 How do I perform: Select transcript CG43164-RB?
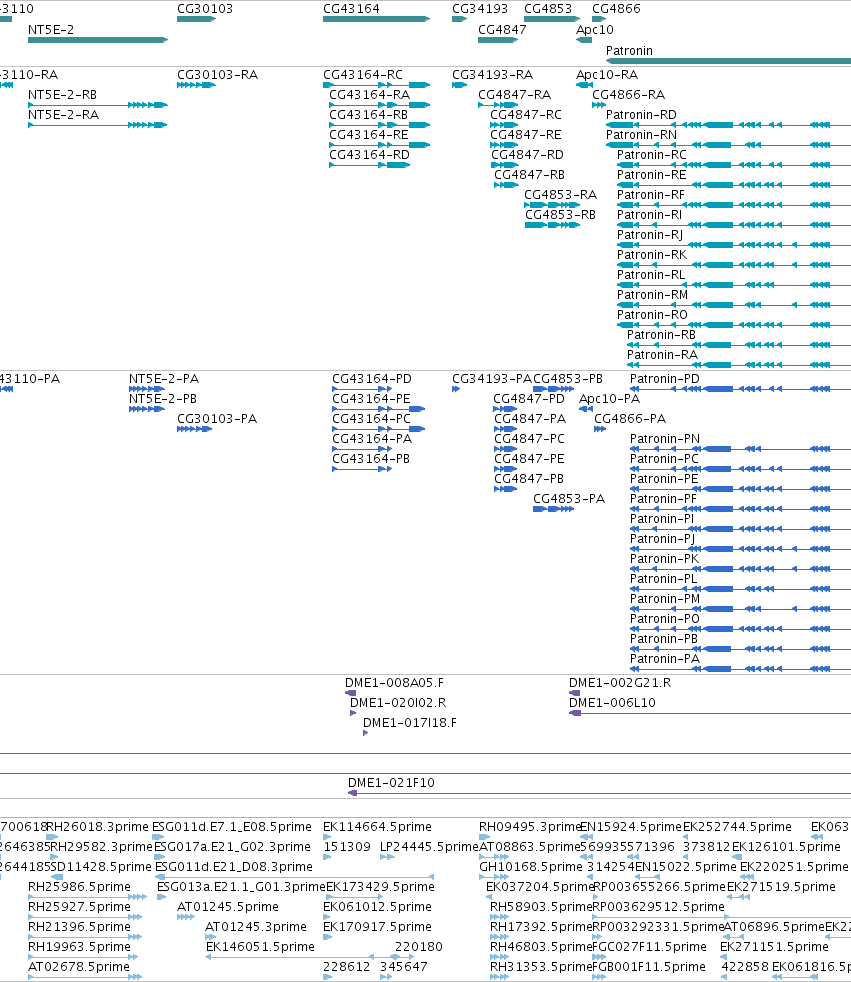click(369, 115)
